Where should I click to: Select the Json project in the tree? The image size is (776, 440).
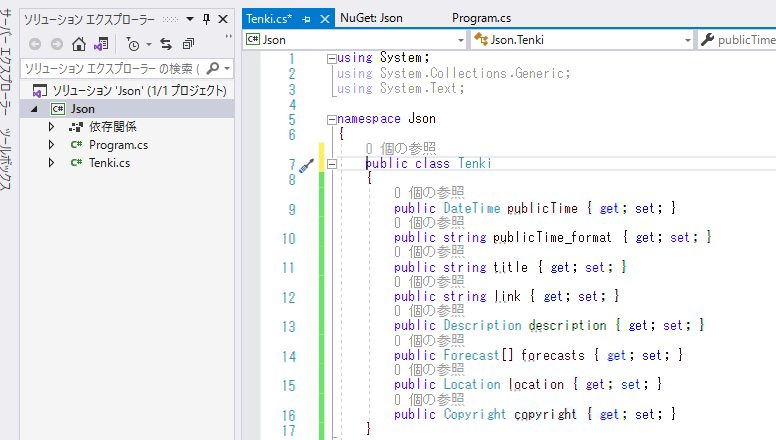[x=82, y=109]
